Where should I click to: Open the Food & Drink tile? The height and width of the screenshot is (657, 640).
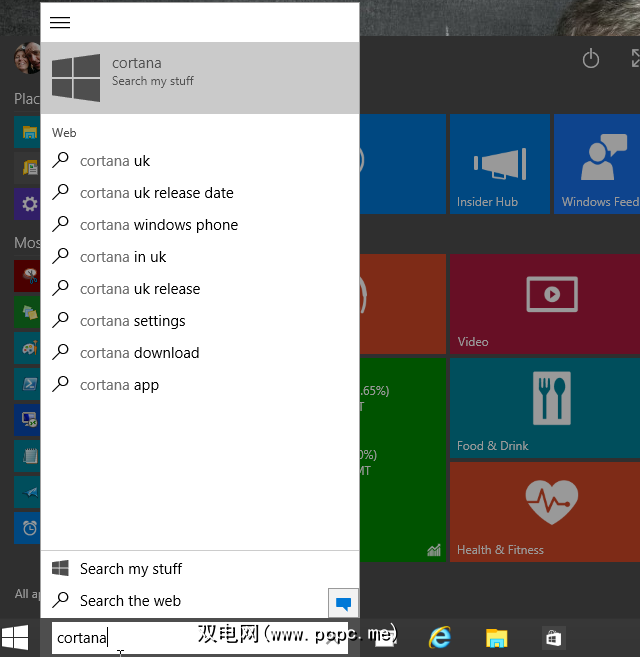pyautogui.click(x=544, y=407)
